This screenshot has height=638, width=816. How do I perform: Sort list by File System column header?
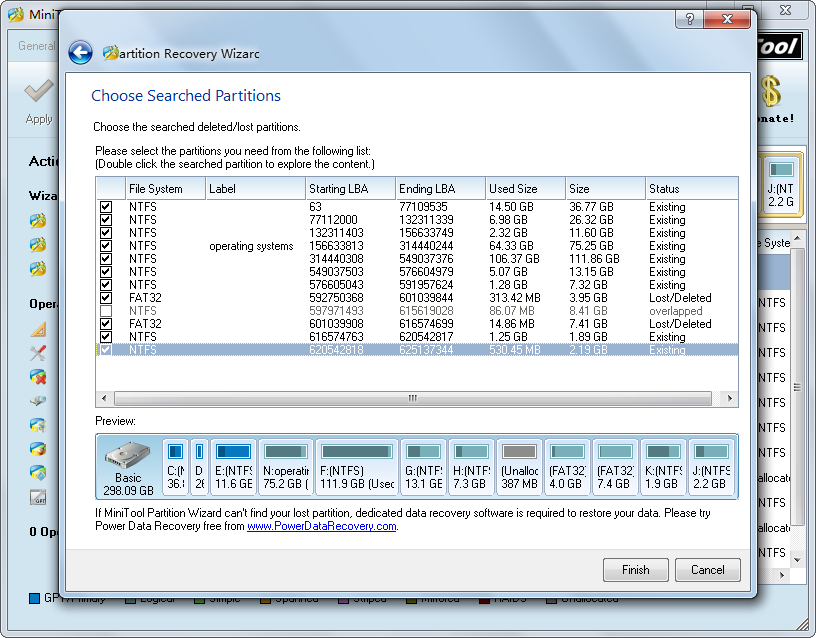click(165, 189)
